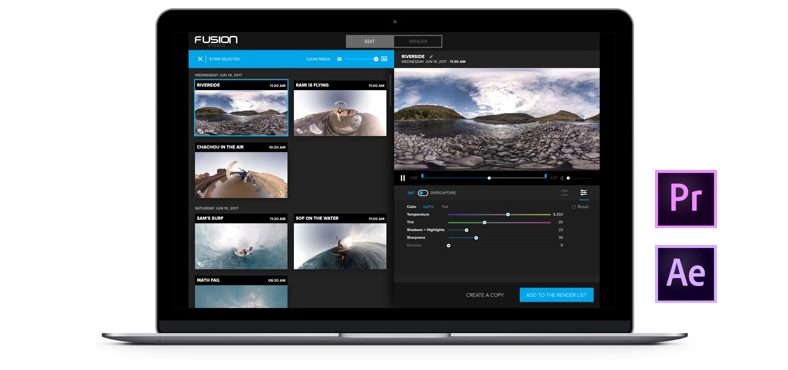Screen dimensions: 788x370
Task: Click Add to the Render List button
Action: tap(556, 295)
